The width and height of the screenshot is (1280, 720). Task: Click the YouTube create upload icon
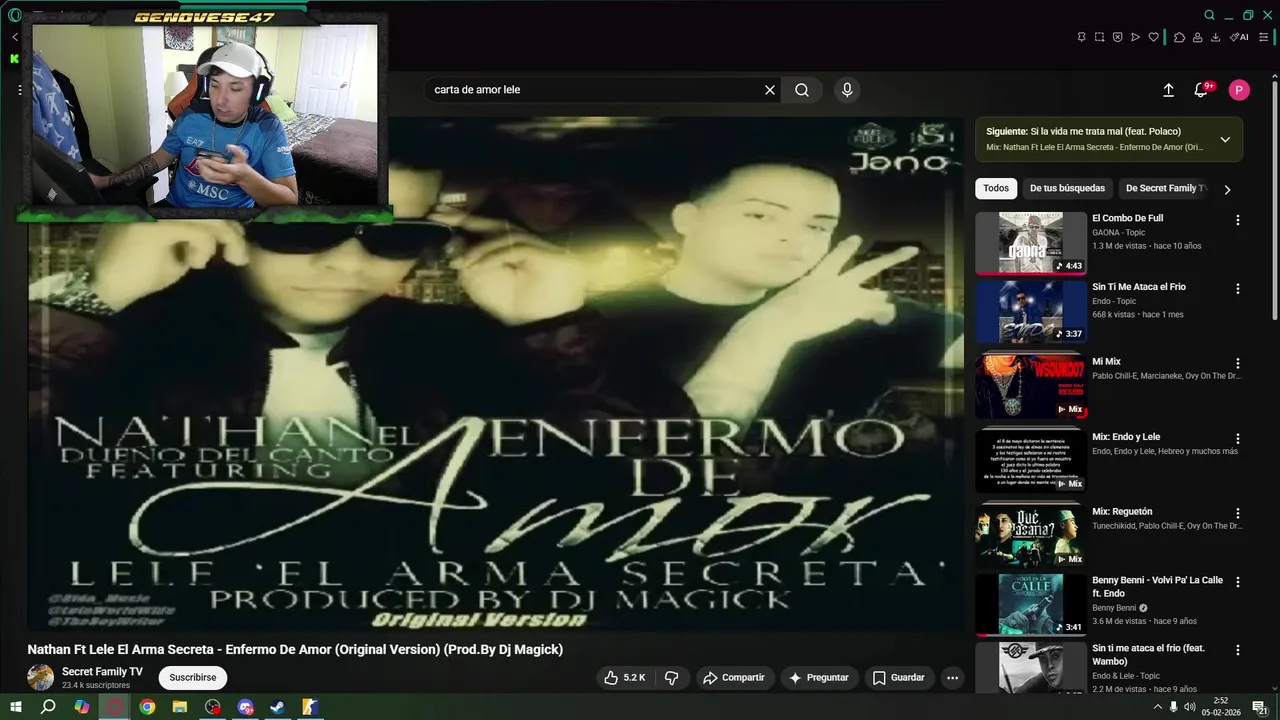click(1168, 90)
